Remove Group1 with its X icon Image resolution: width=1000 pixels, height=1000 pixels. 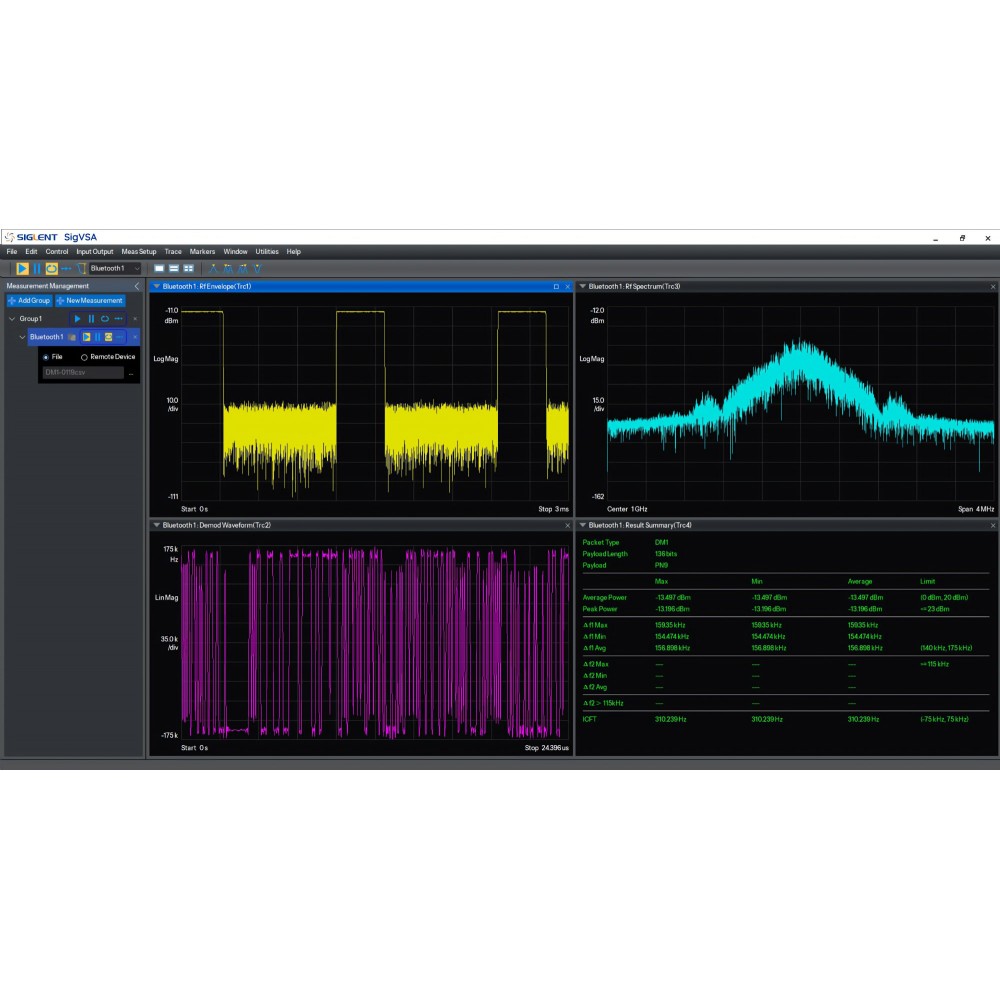[x=135, y=319]
